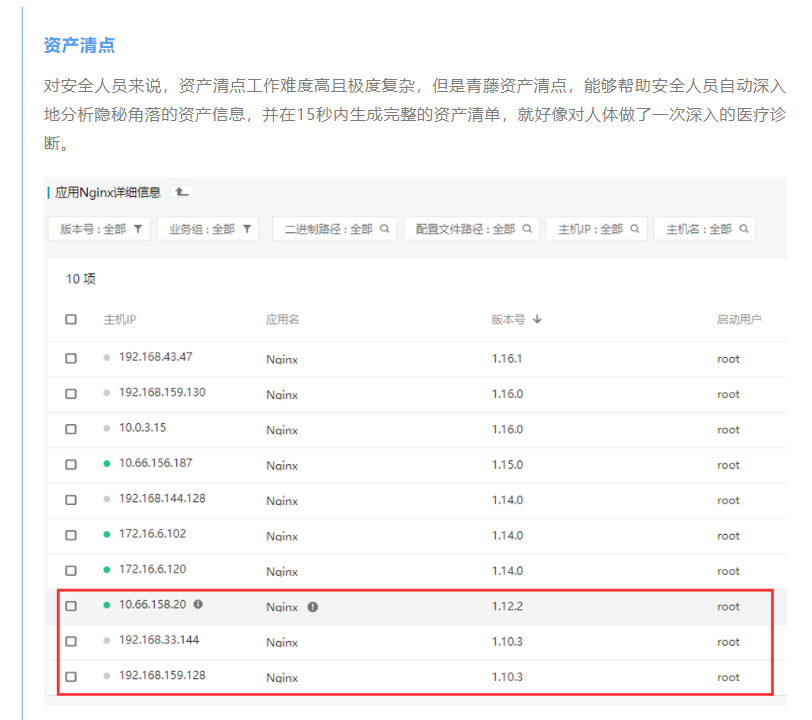Select IP 10.66.156.187

click(156, 463)
